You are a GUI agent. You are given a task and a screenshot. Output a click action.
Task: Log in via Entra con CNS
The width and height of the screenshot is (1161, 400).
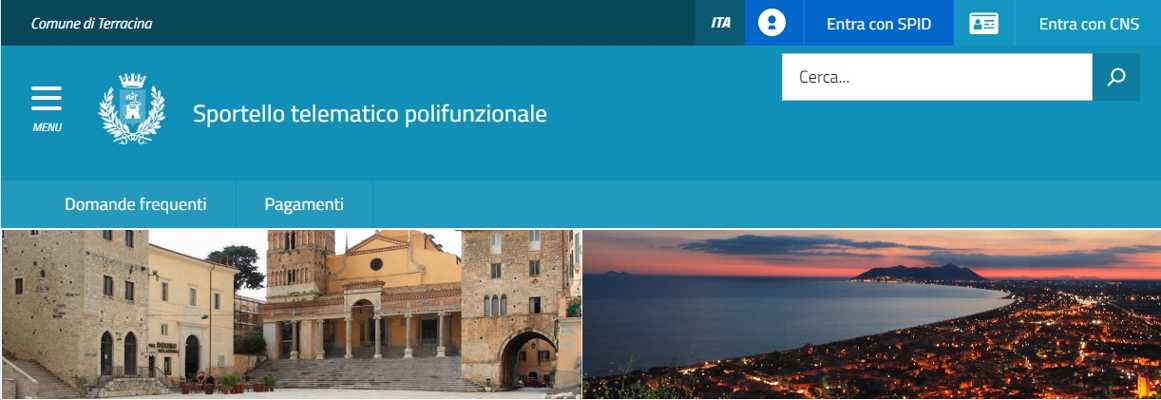point(1088,24)
